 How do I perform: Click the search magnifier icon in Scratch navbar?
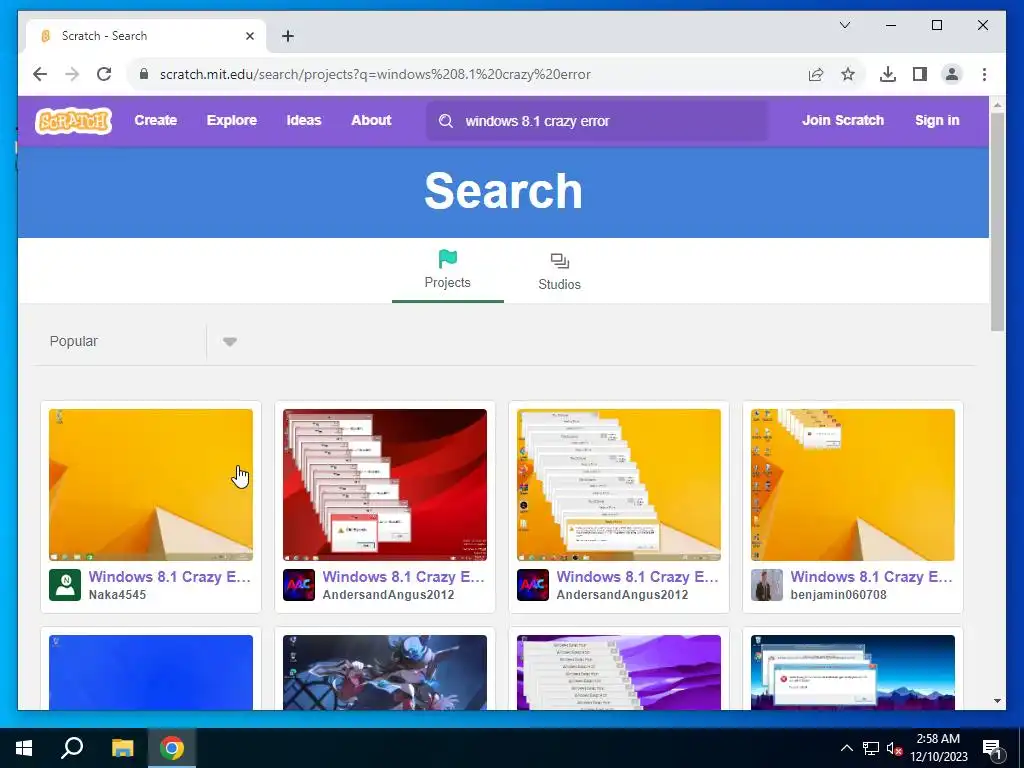446,121
